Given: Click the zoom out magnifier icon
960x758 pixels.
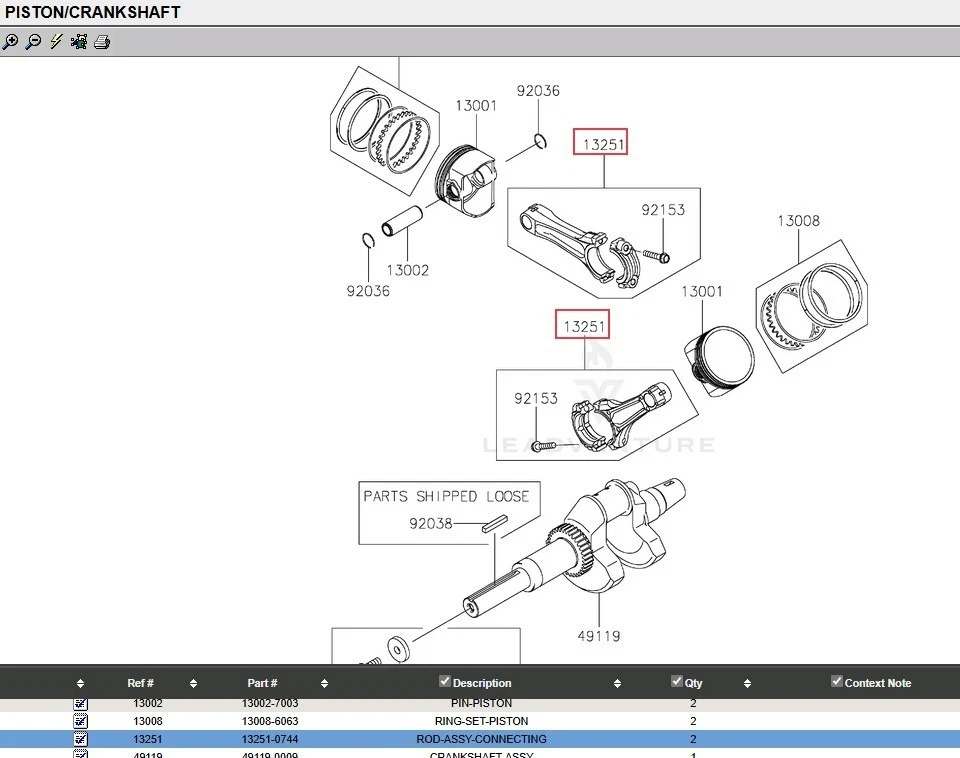Looking at the screenshot, I should [33, 42].
